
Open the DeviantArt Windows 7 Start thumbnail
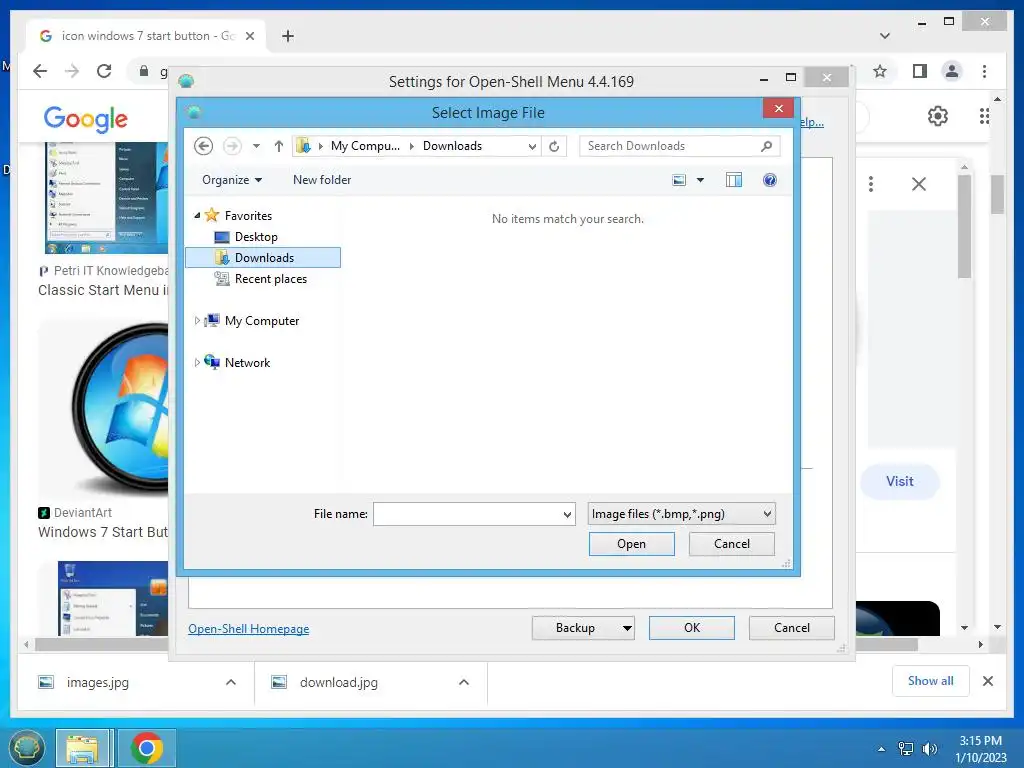pyautogui.click(x=103, y=409)
